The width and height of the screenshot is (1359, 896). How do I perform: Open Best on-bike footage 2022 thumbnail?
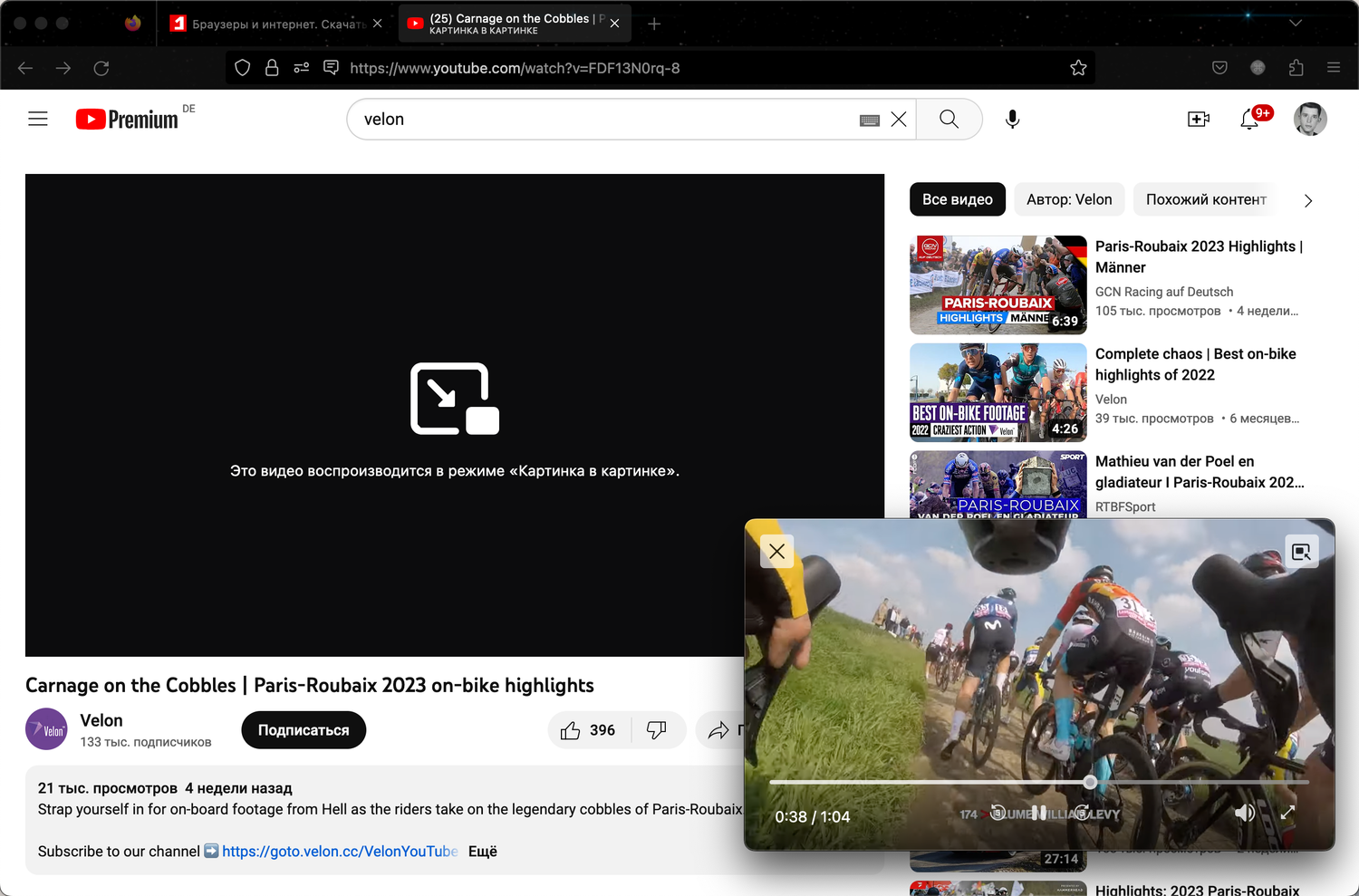click(x=998, y=392)
